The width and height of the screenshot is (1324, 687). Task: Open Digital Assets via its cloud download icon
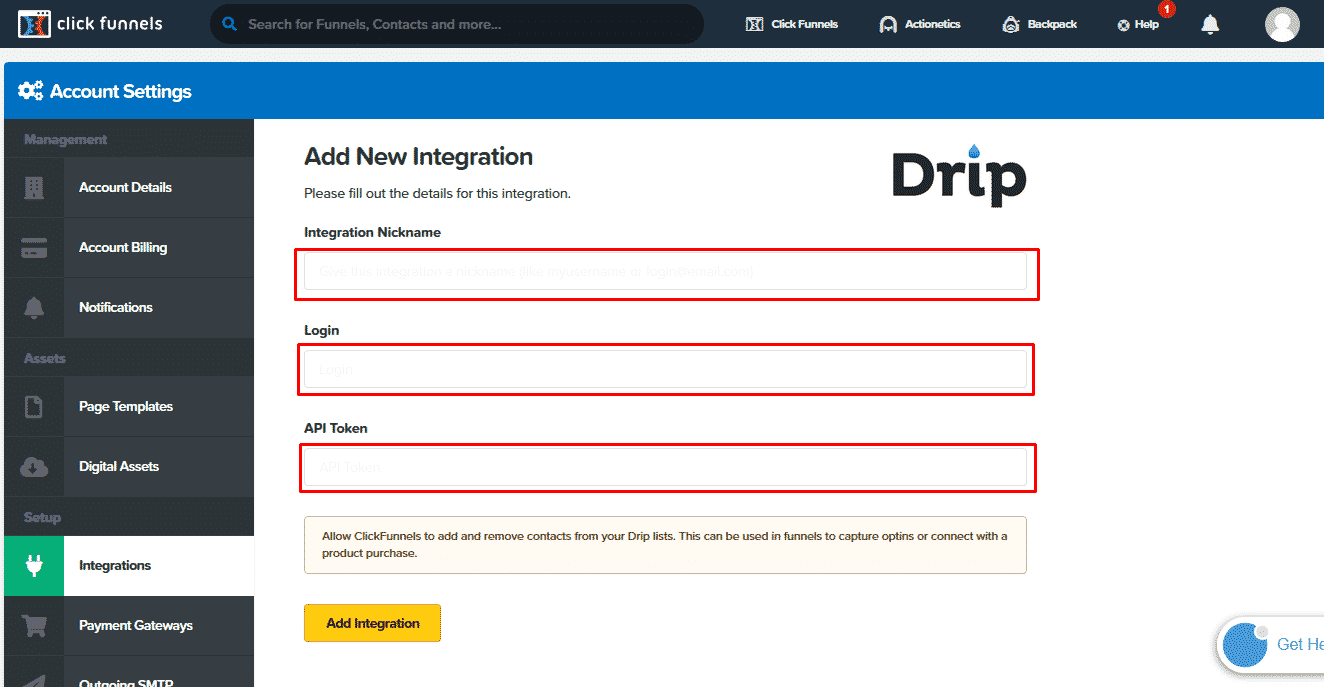pyautogui.click(x=34, y=466)
